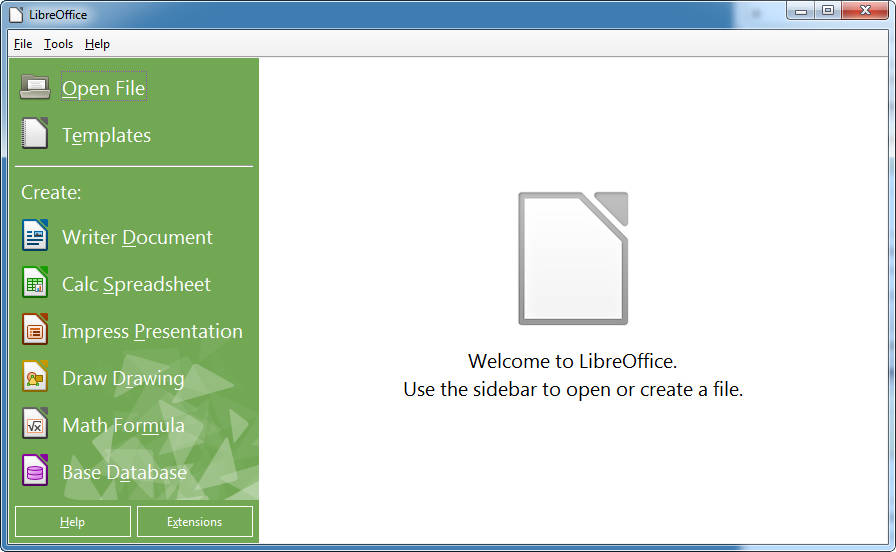This screenshot has width=896, height=552.
Task: Minimize the LibreOffice window
Action: (801, 10)
